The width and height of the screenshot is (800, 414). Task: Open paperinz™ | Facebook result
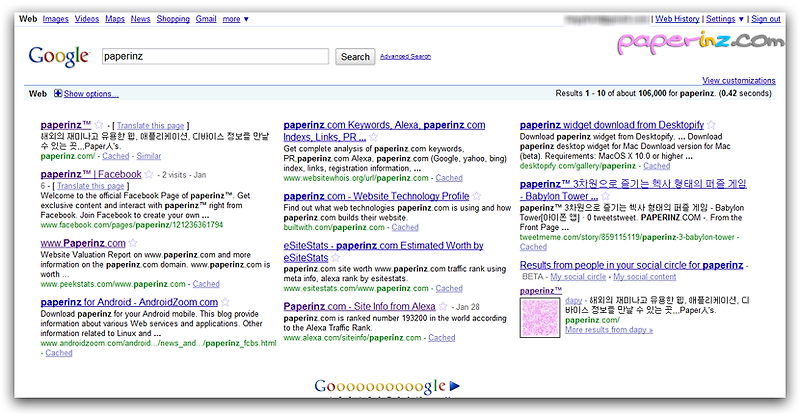(x=91, y=175)
